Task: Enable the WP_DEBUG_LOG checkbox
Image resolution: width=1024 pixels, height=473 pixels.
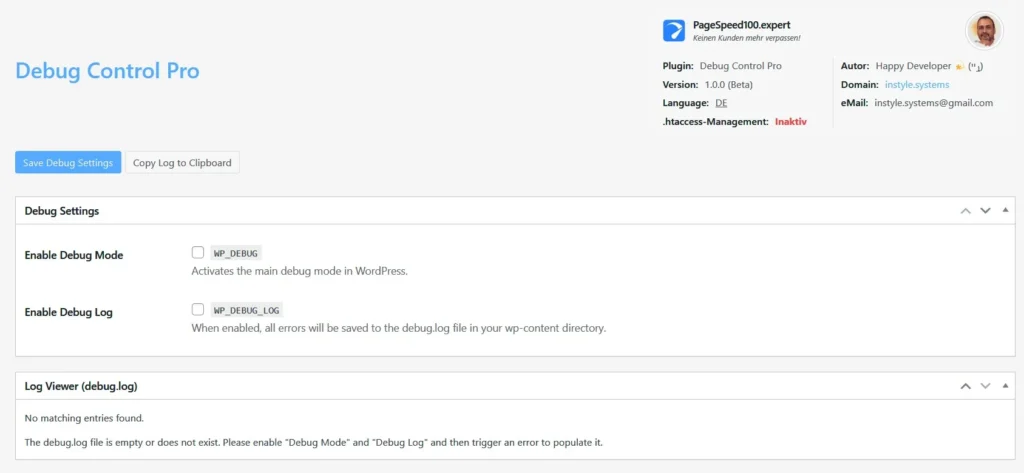Action: click(x=197, y=309)
